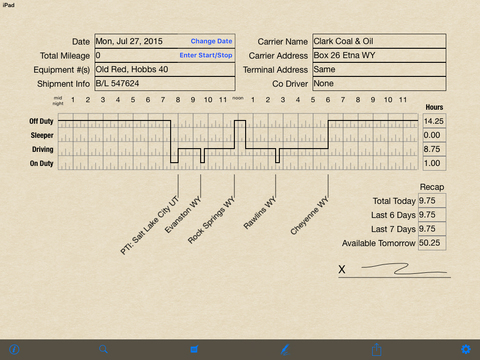Click Sleeper hours value 0.00

(x=434, y=135)
